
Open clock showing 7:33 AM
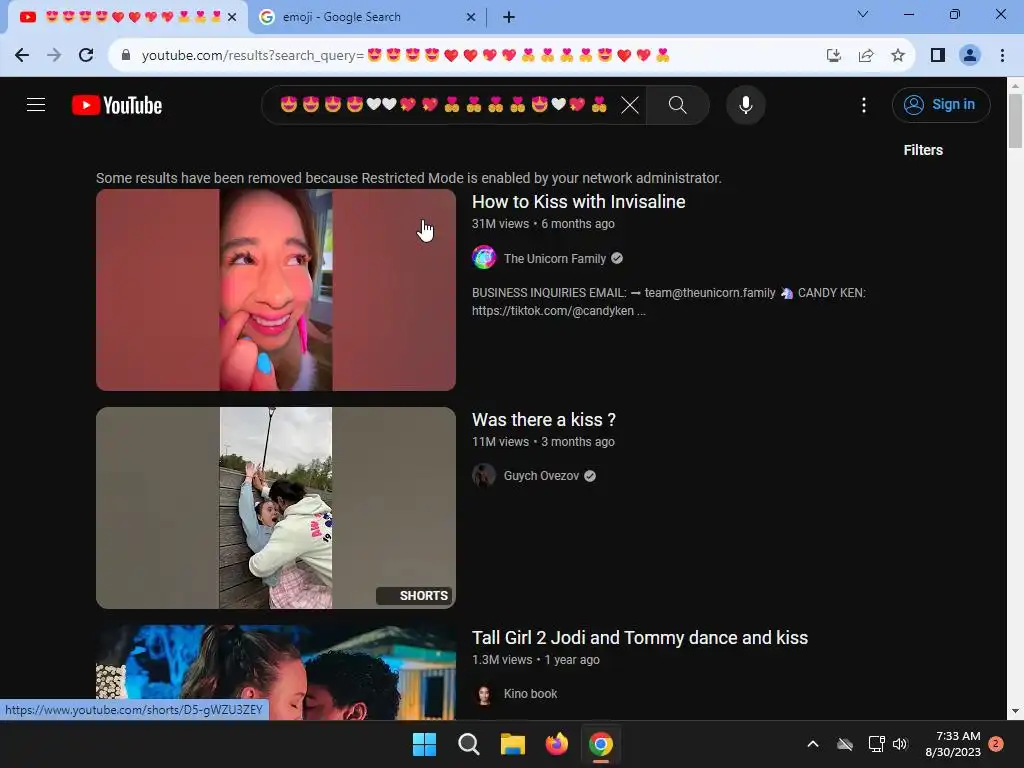click(x=953, y=744)
